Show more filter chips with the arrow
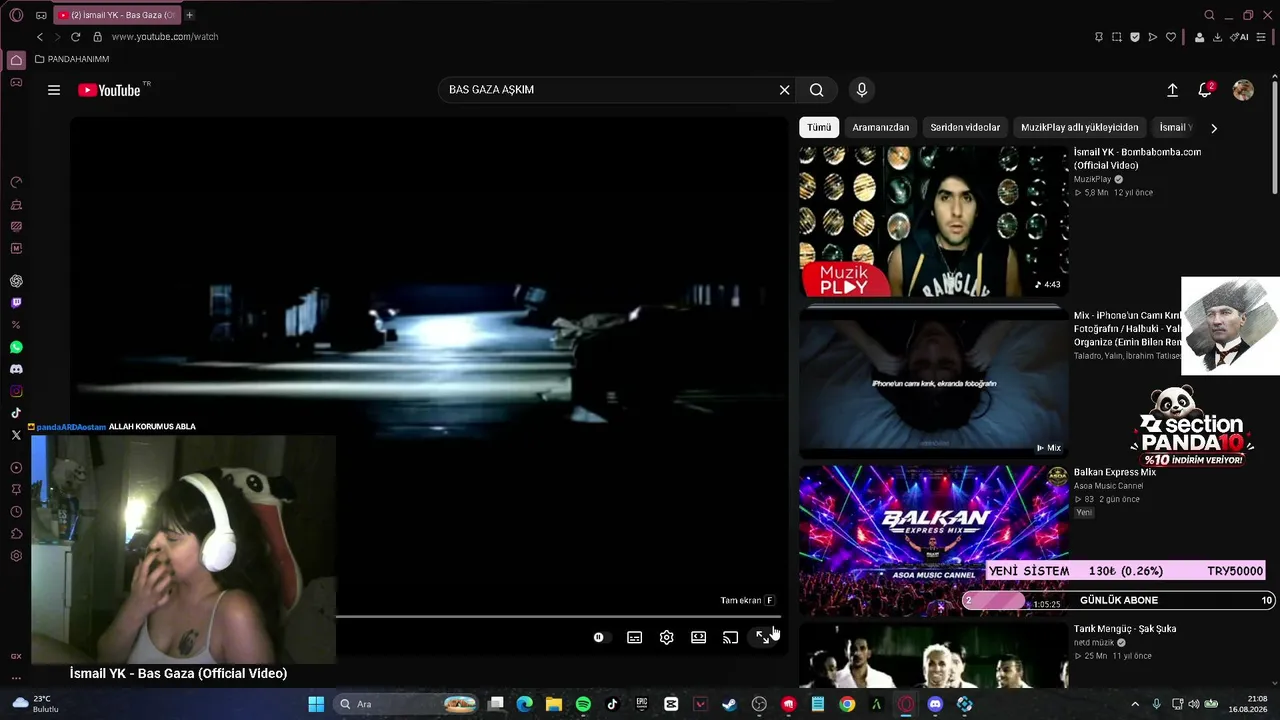This screenshot has height=720, width=1280. pyautogui.click(x=1214, y=128)
